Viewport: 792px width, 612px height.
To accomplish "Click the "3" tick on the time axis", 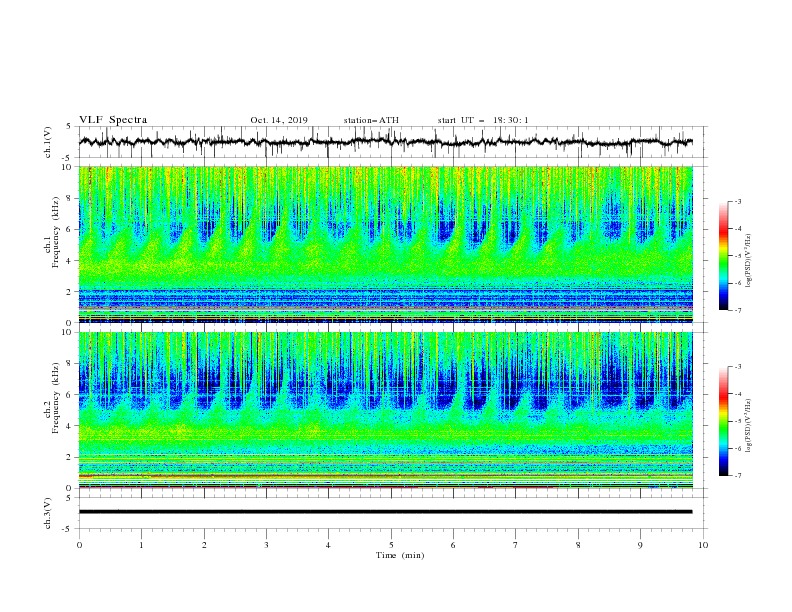I will 266,545.
